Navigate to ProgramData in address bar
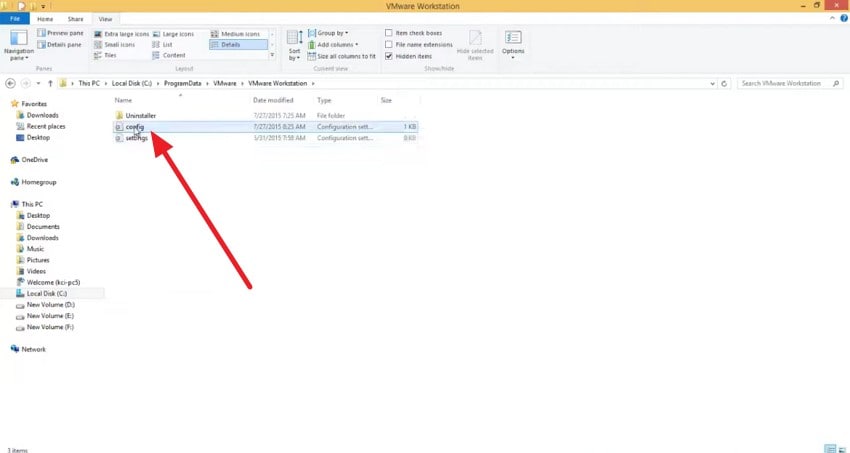This screenshot has width=850, height=453. pyautogui.click(x=183, y=83)
